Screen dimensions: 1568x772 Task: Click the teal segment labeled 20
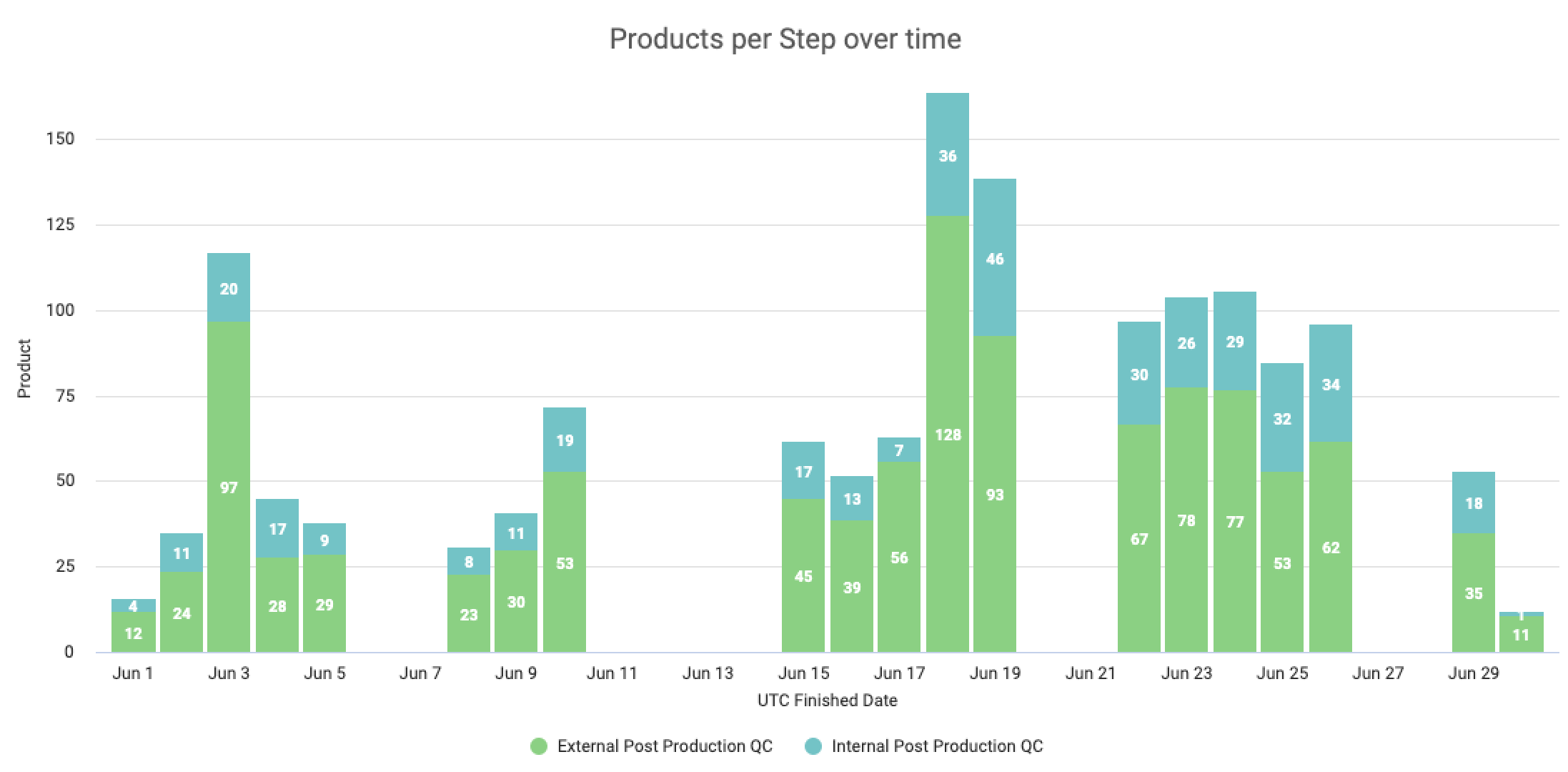pos(229,287)
